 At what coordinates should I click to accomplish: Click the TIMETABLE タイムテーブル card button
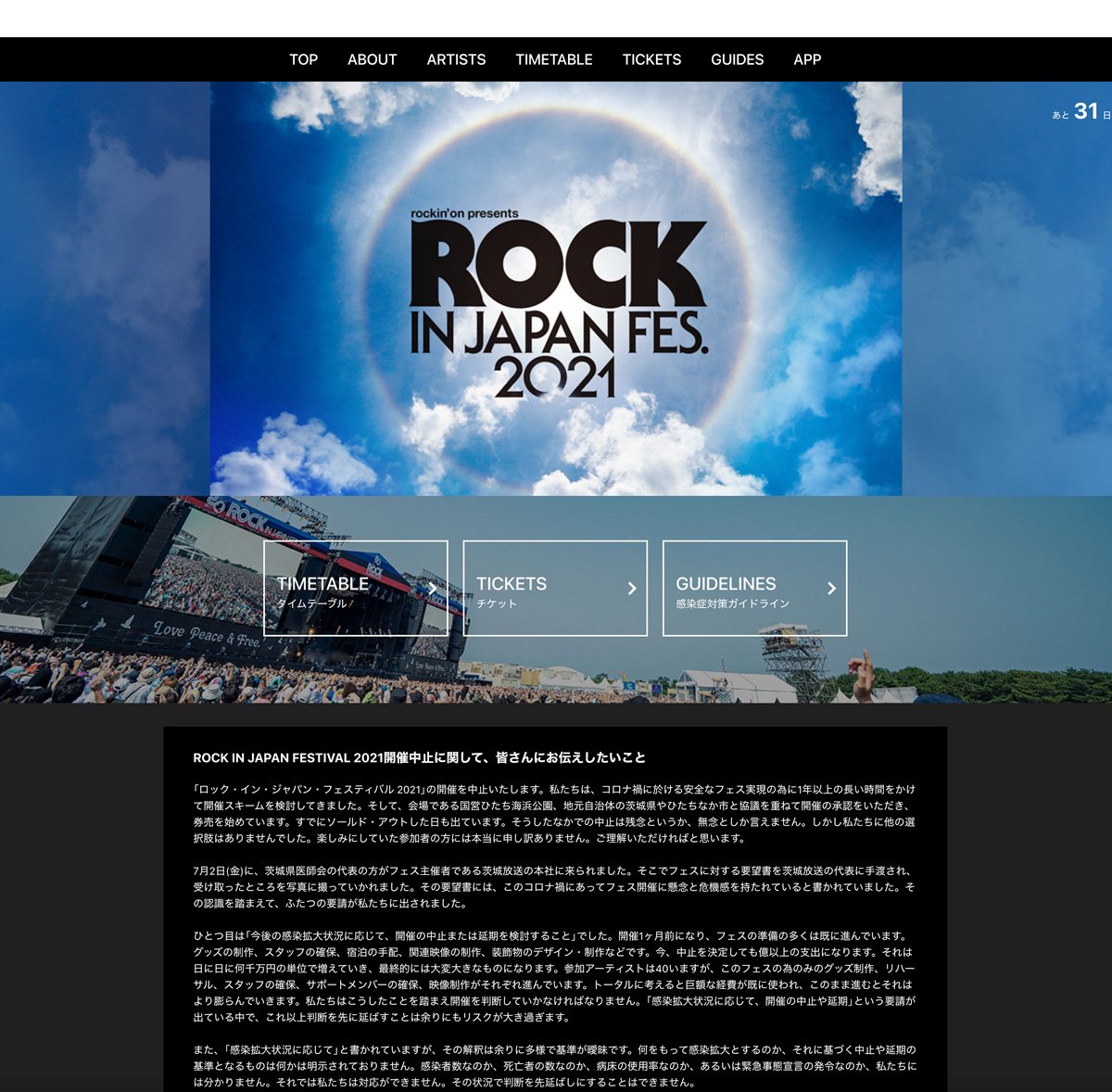[x=356, y=589]
